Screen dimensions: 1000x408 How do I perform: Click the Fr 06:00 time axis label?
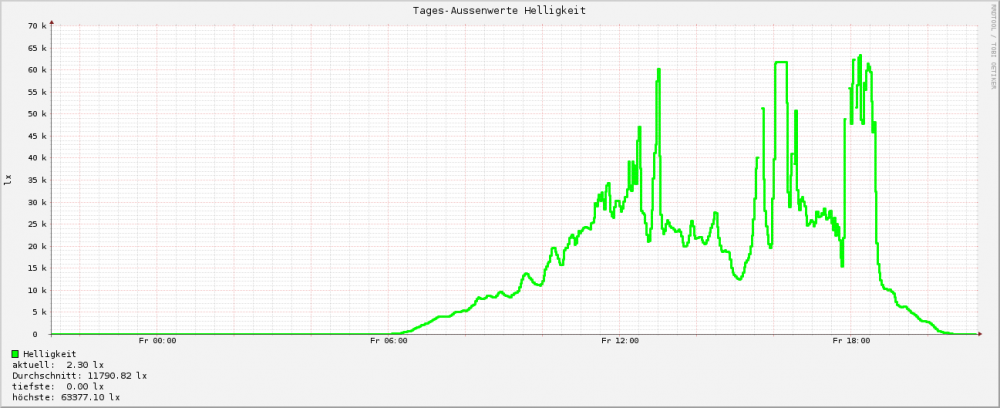(x=388, y=341)
